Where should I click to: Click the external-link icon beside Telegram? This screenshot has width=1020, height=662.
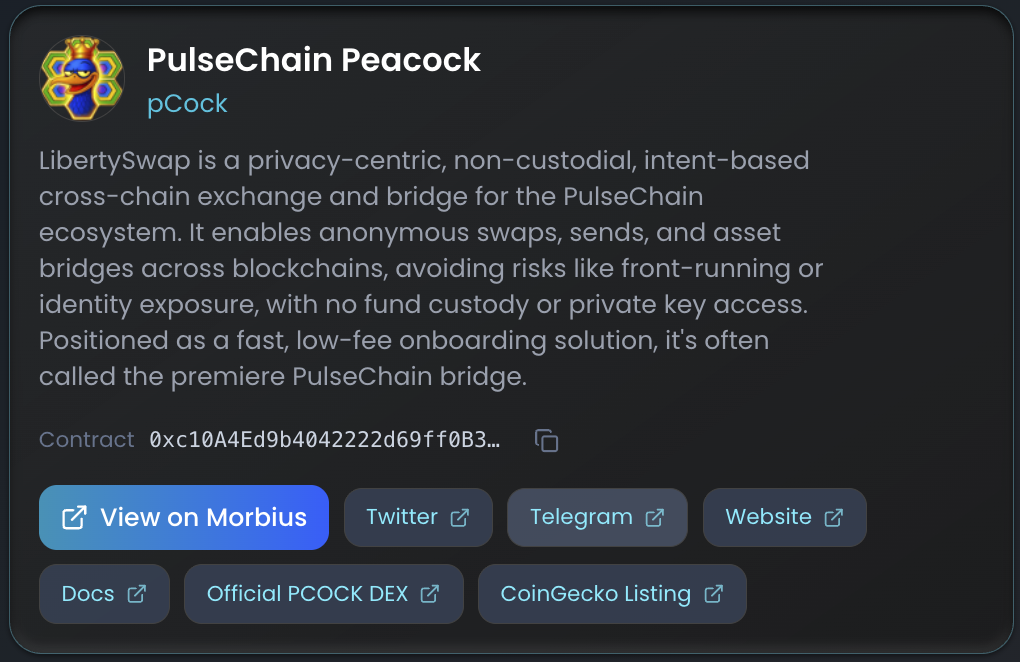[x=655, y=517]
